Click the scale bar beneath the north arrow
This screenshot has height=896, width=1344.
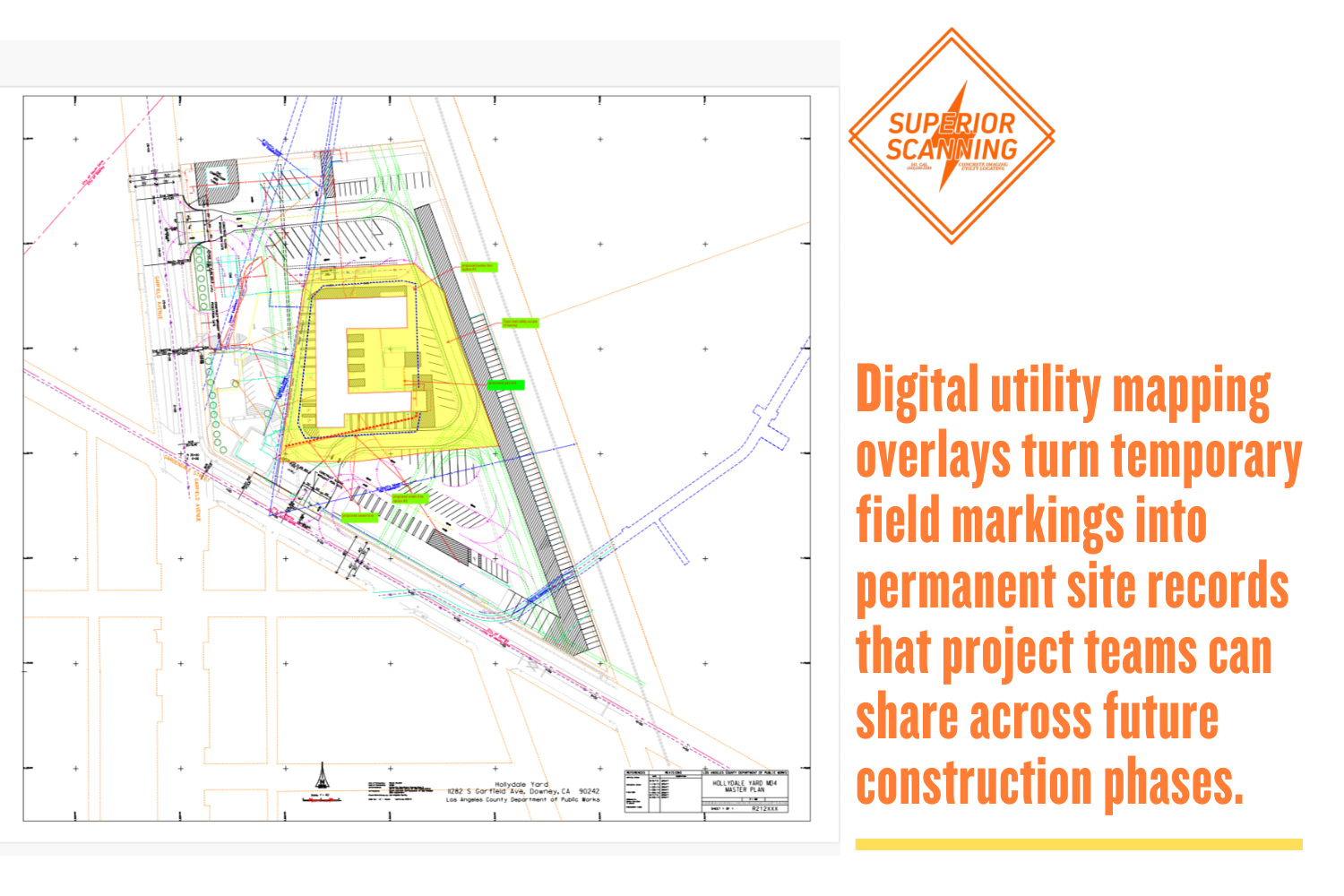(322, 799)
